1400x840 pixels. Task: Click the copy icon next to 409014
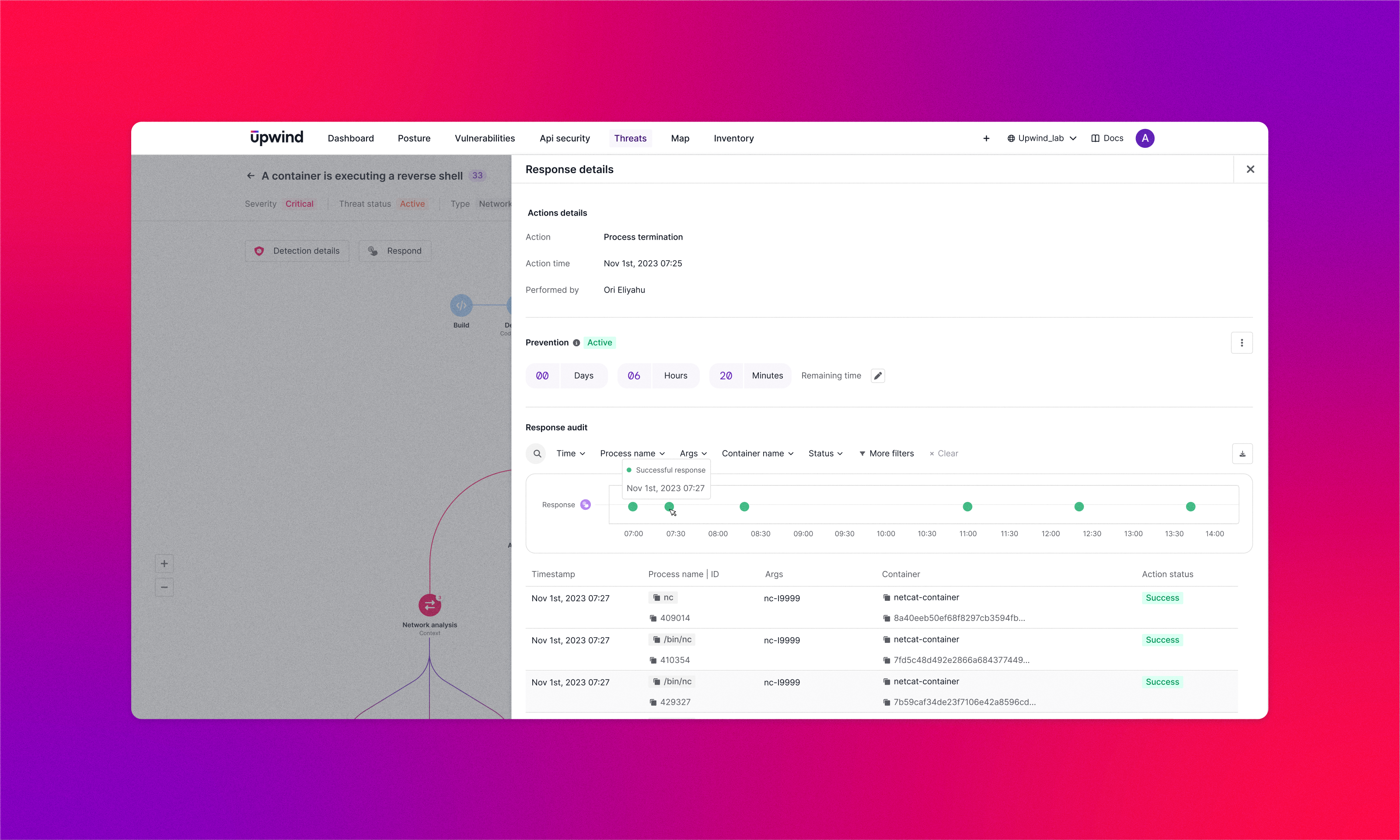[x=653, y=618]
